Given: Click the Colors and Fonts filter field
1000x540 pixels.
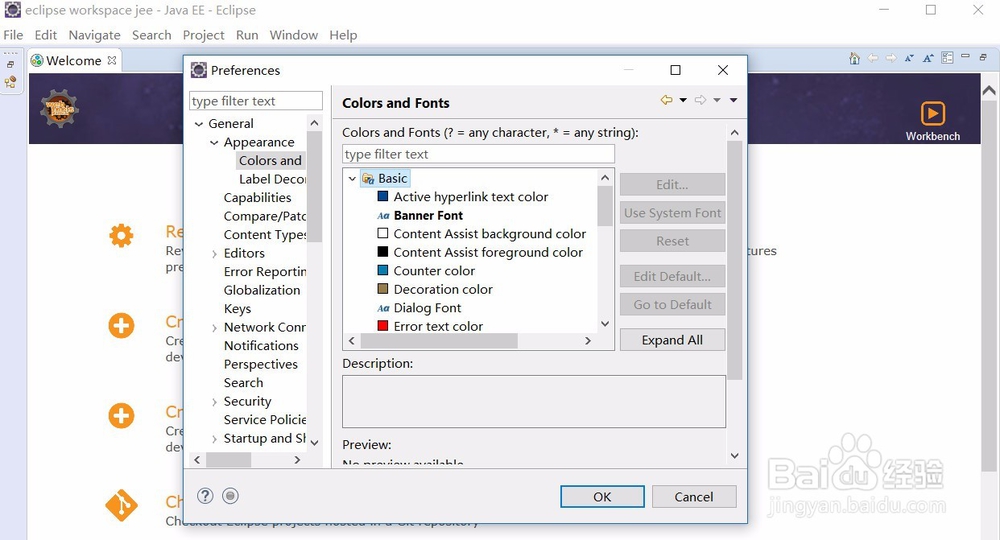Looking at the screenshot, I should tap(478, 154).
